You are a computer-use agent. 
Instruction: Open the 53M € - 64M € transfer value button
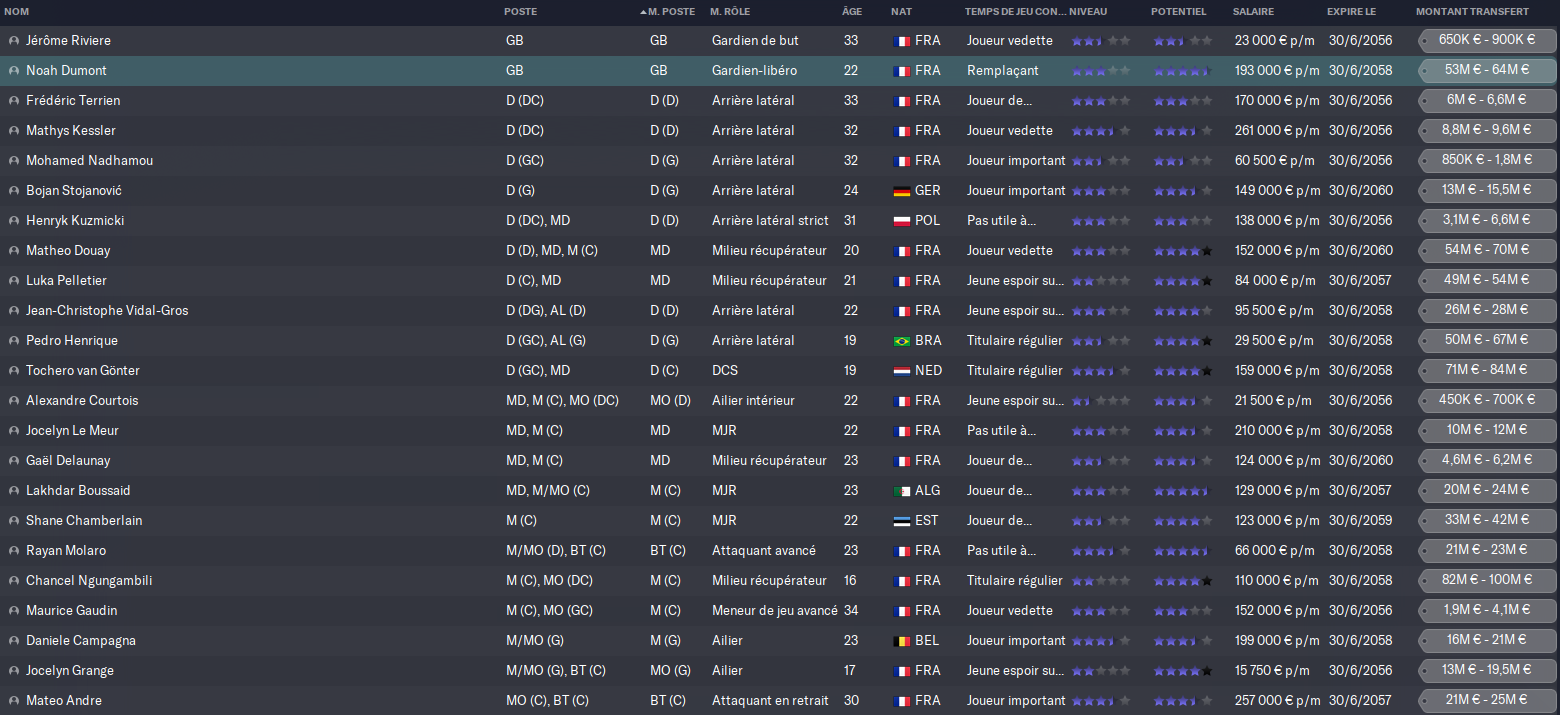coord(1487,70)
